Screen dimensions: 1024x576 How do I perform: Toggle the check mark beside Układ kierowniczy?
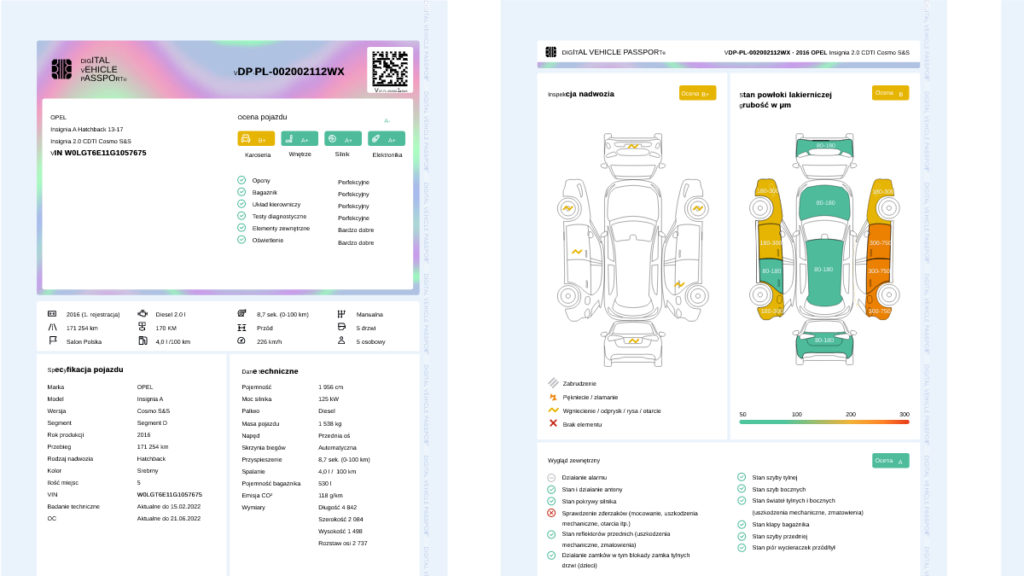tap(242, 204)
